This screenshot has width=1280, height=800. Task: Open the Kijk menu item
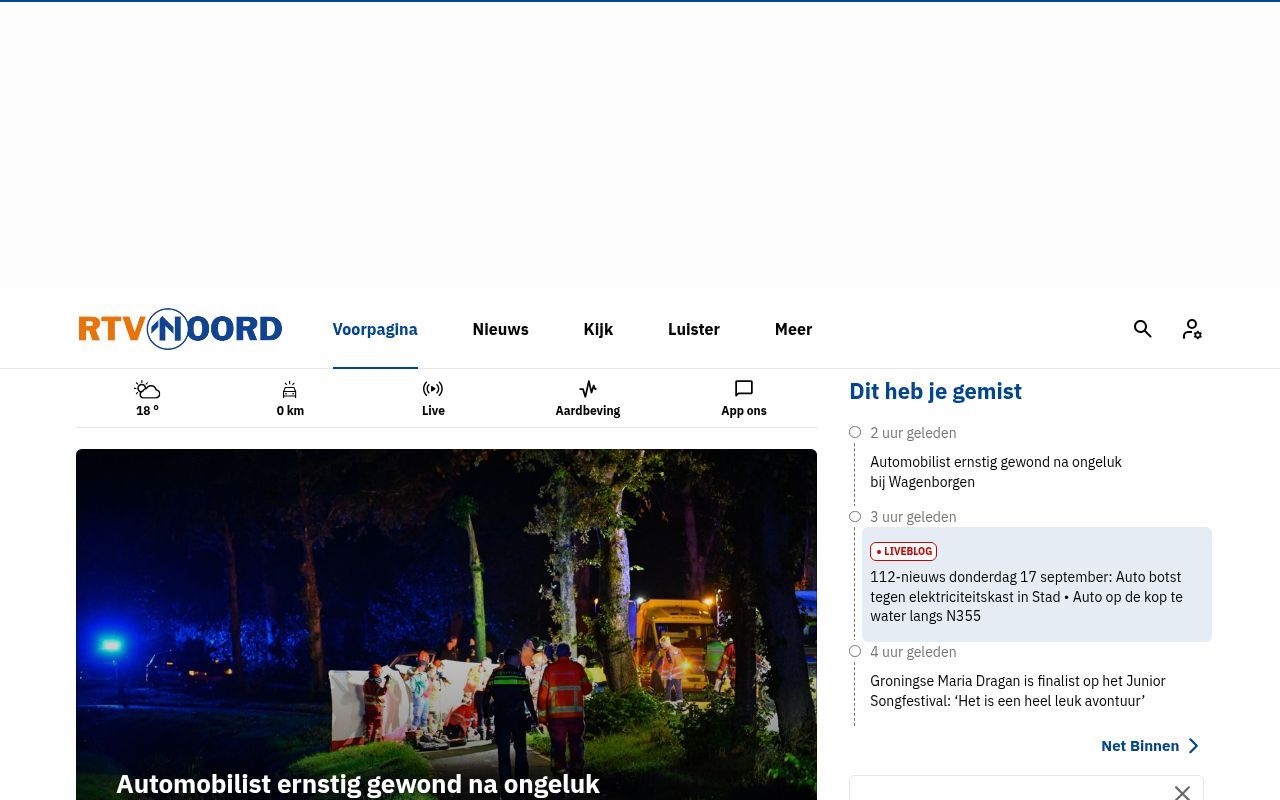click(598, 329)
